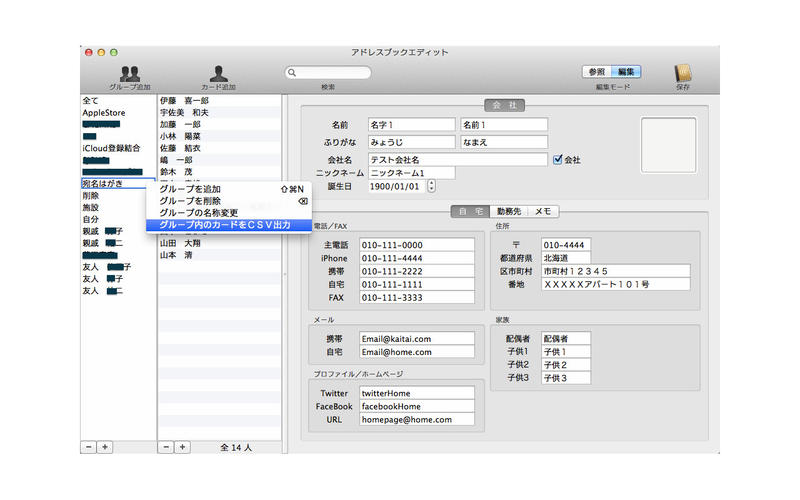Viewport: 800px width, 500px height.
Task: Open the メモ tab
Action: [x=543, y=211]
